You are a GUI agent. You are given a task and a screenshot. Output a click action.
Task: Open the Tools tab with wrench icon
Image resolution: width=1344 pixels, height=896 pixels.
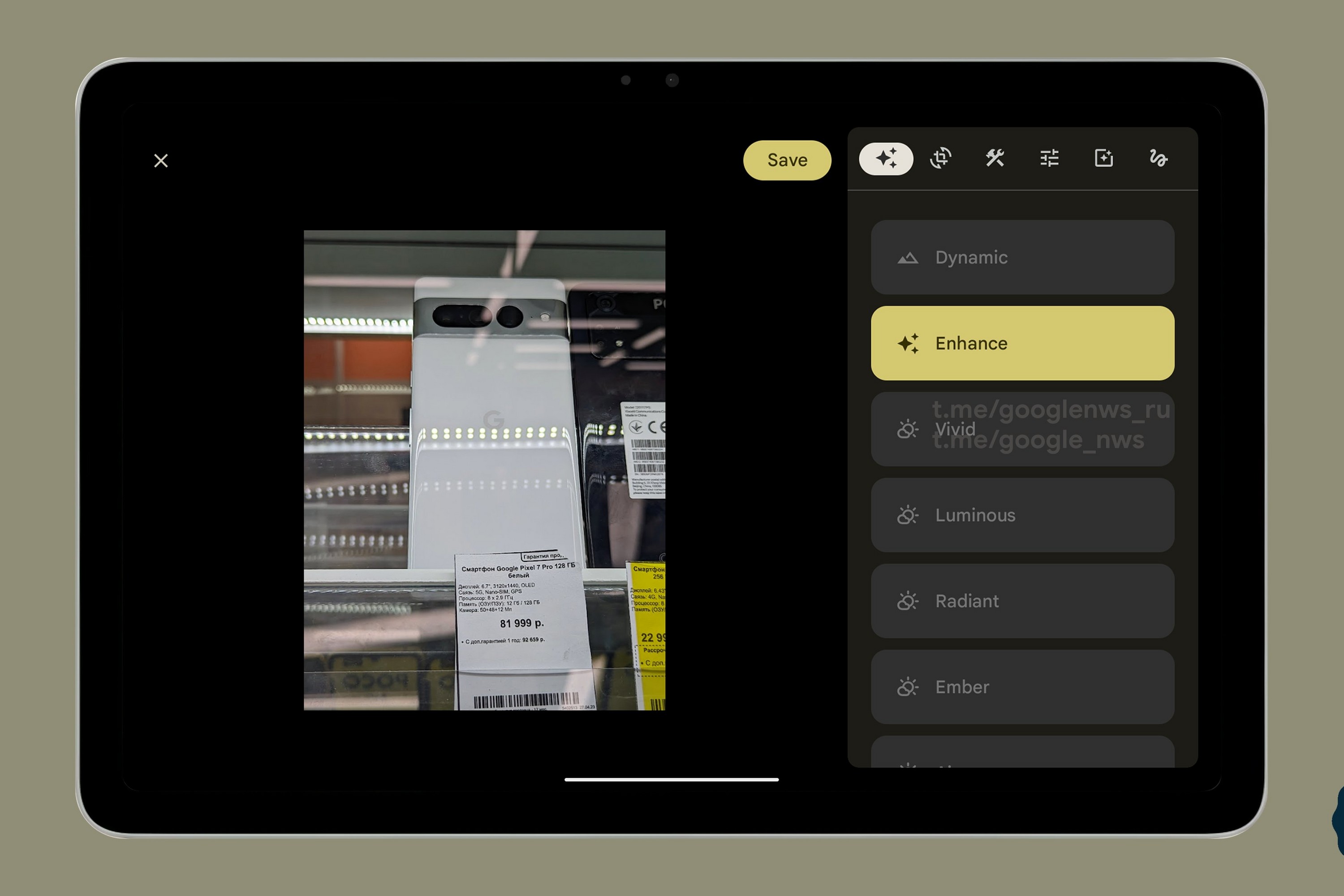pos(995,158)
